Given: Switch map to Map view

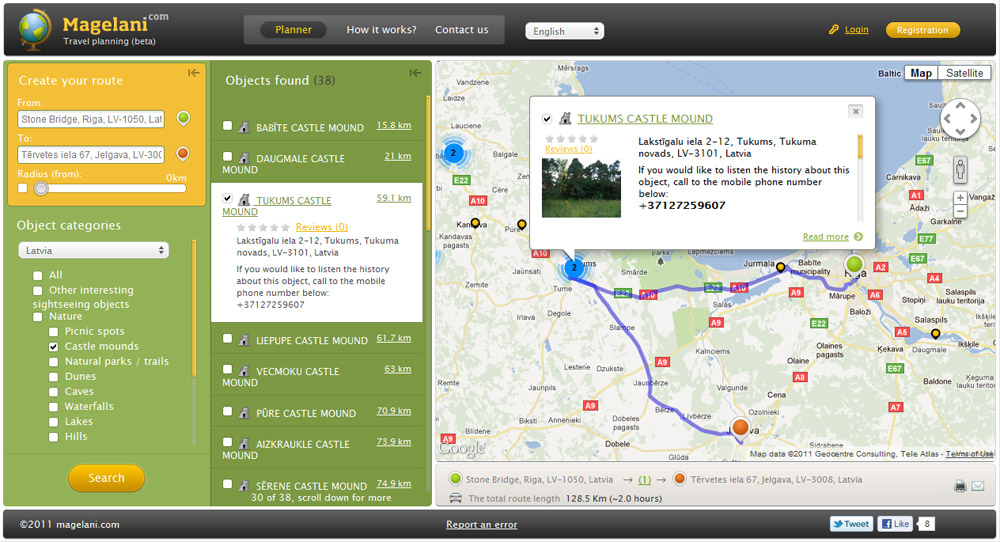Looking at the screenshot, I should click(x=921, y=73).
